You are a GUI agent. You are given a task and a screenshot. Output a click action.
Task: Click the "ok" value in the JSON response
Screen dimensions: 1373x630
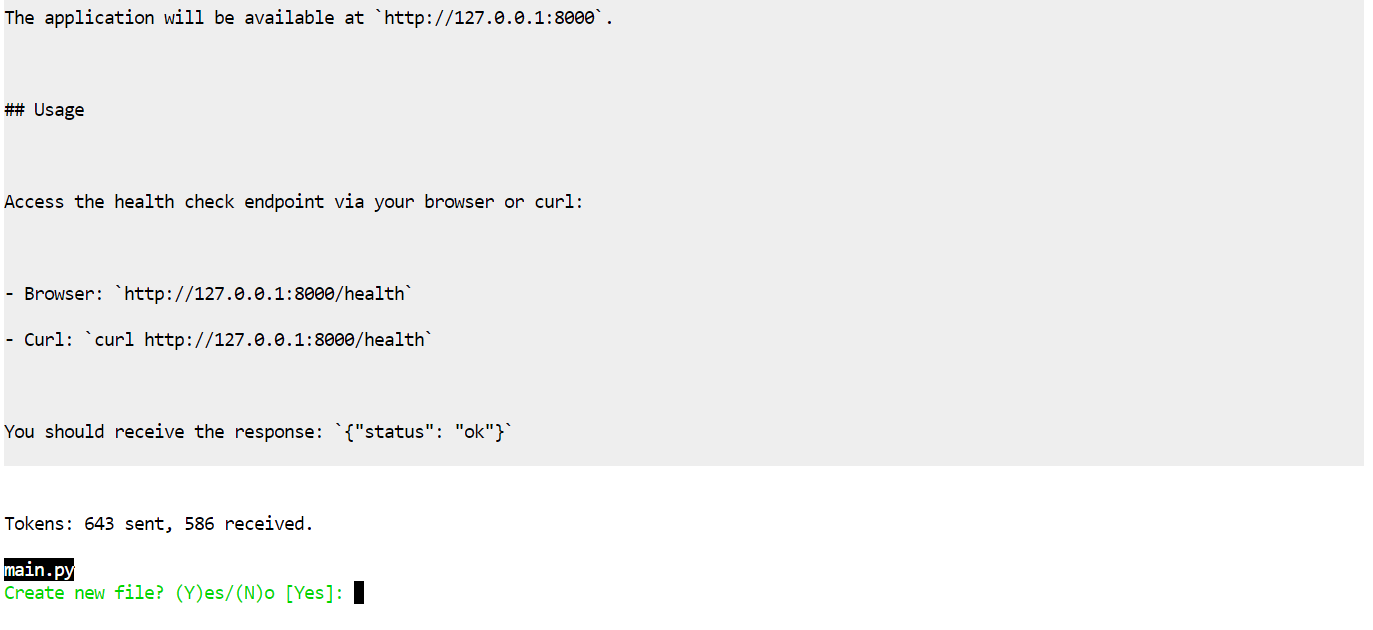(x=474, y=432)
